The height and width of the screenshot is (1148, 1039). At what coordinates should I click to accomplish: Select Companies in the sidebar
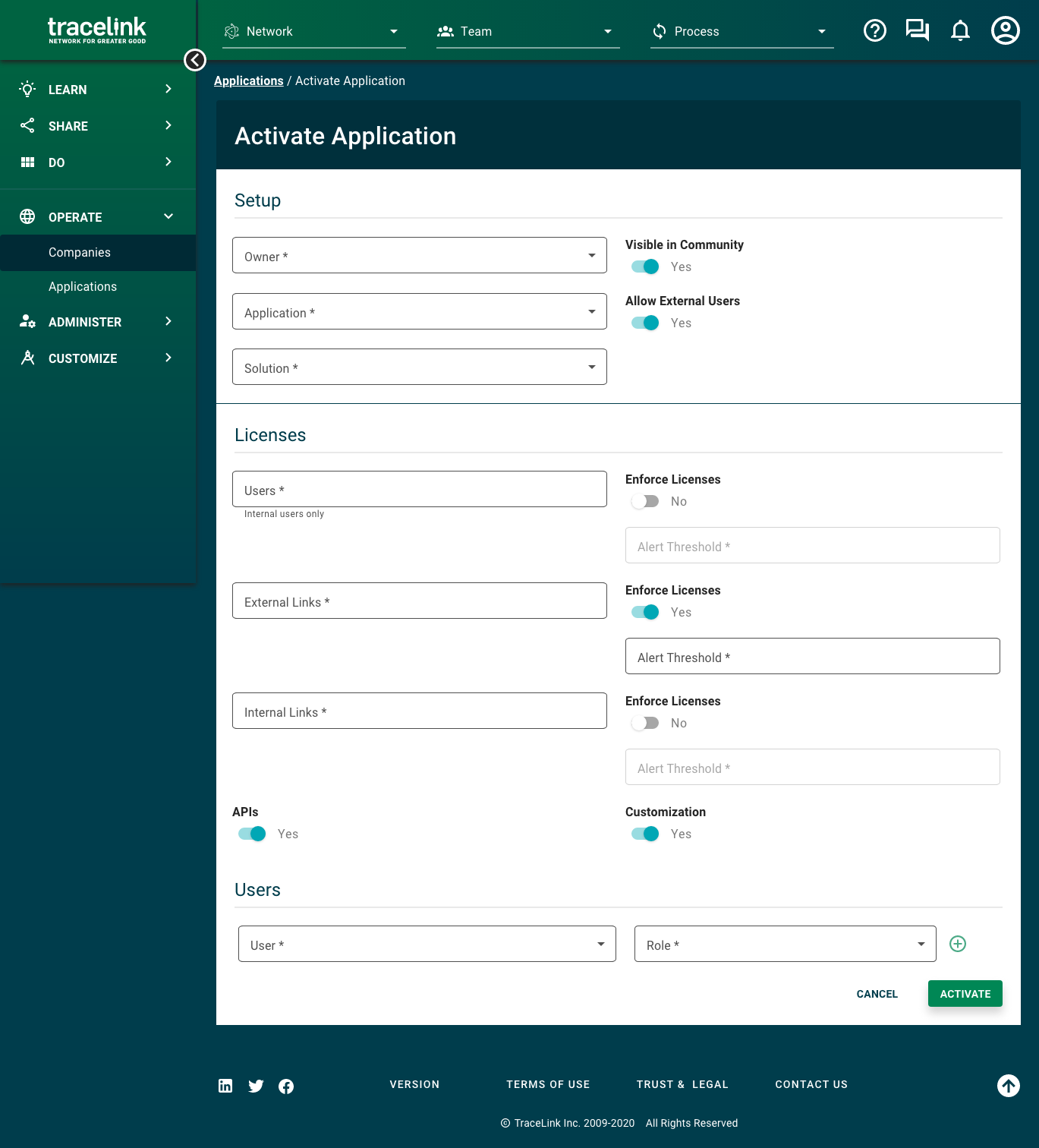[98, 252]
